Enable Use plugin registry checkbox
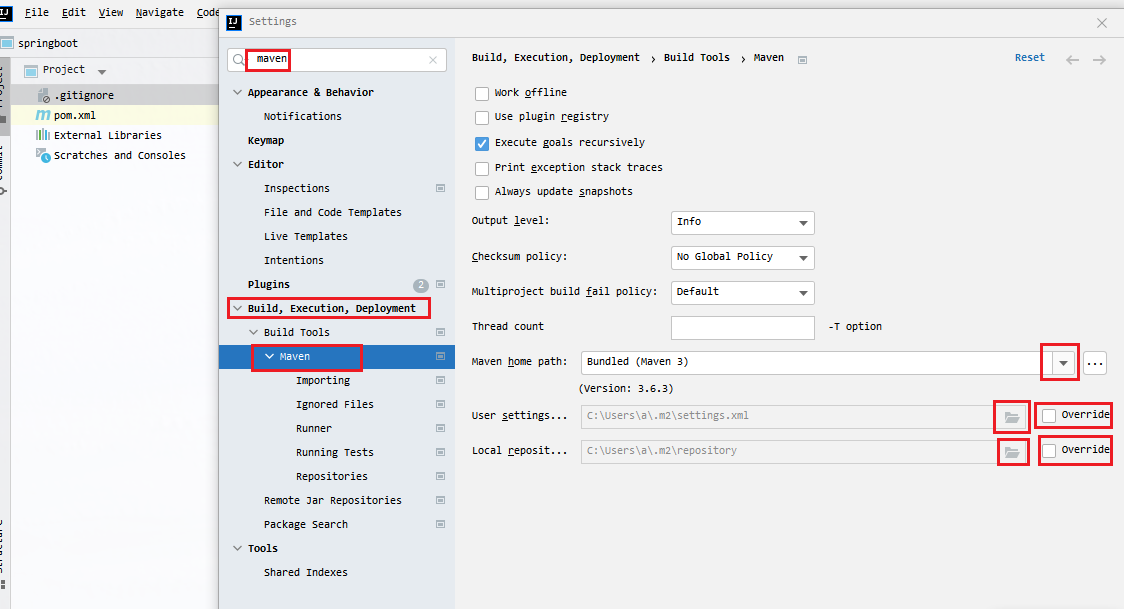 (482, 118)
